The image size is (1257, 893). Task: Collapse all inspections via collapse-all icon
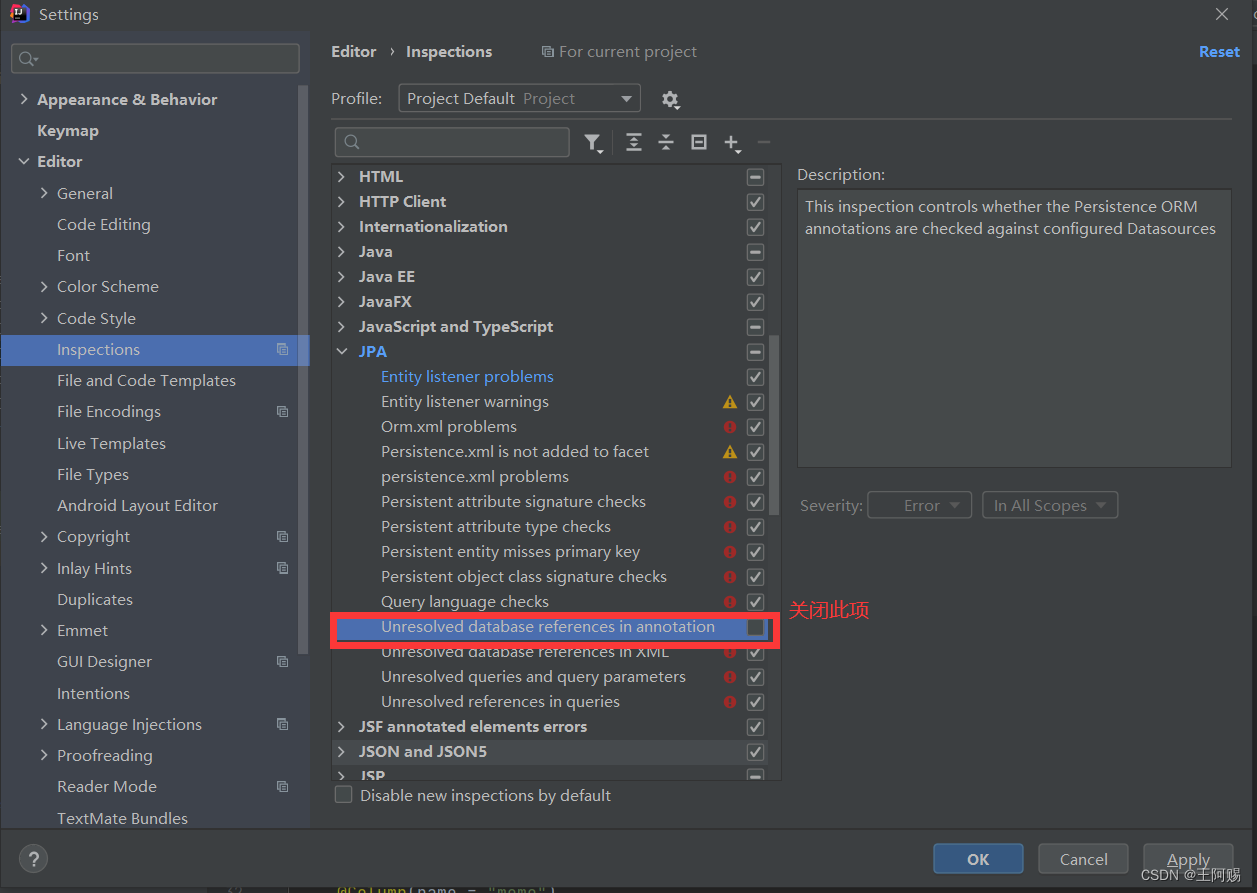click(666, 142)
